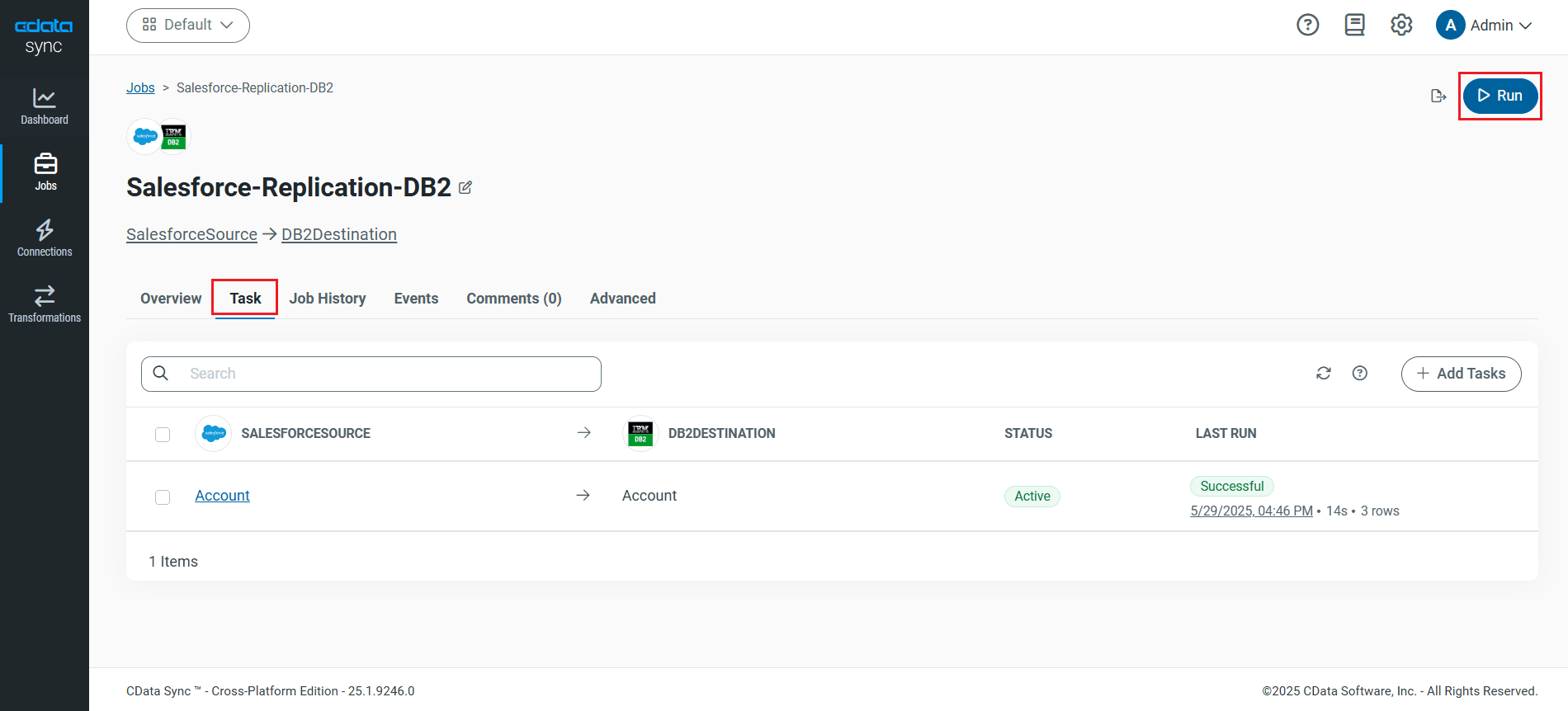Open the Admin user menu
This screenshot has width=1568, height=711.
click(1484, 25)
